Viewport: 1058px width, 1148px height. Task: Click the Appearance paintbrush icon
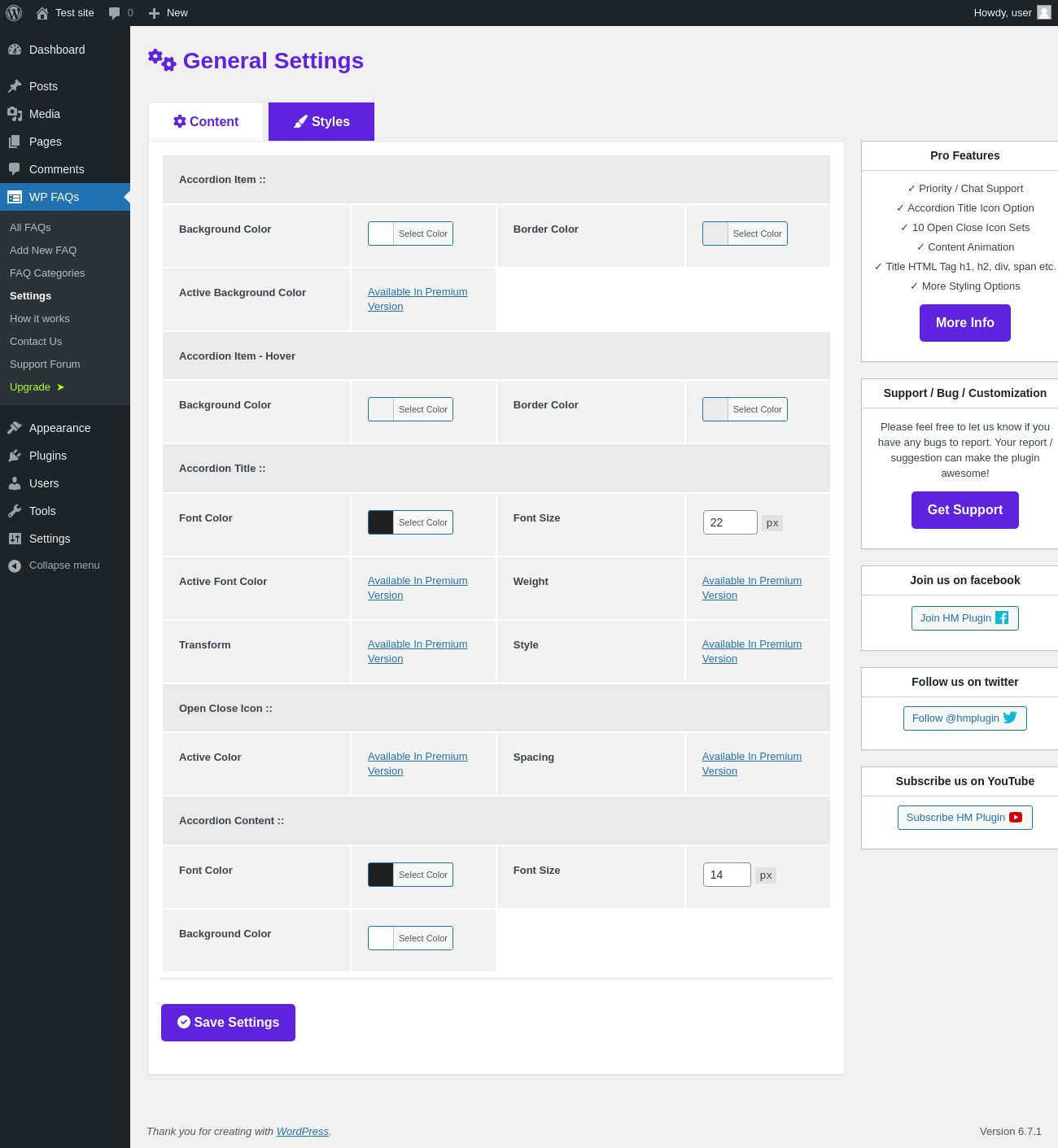[15, 428]
